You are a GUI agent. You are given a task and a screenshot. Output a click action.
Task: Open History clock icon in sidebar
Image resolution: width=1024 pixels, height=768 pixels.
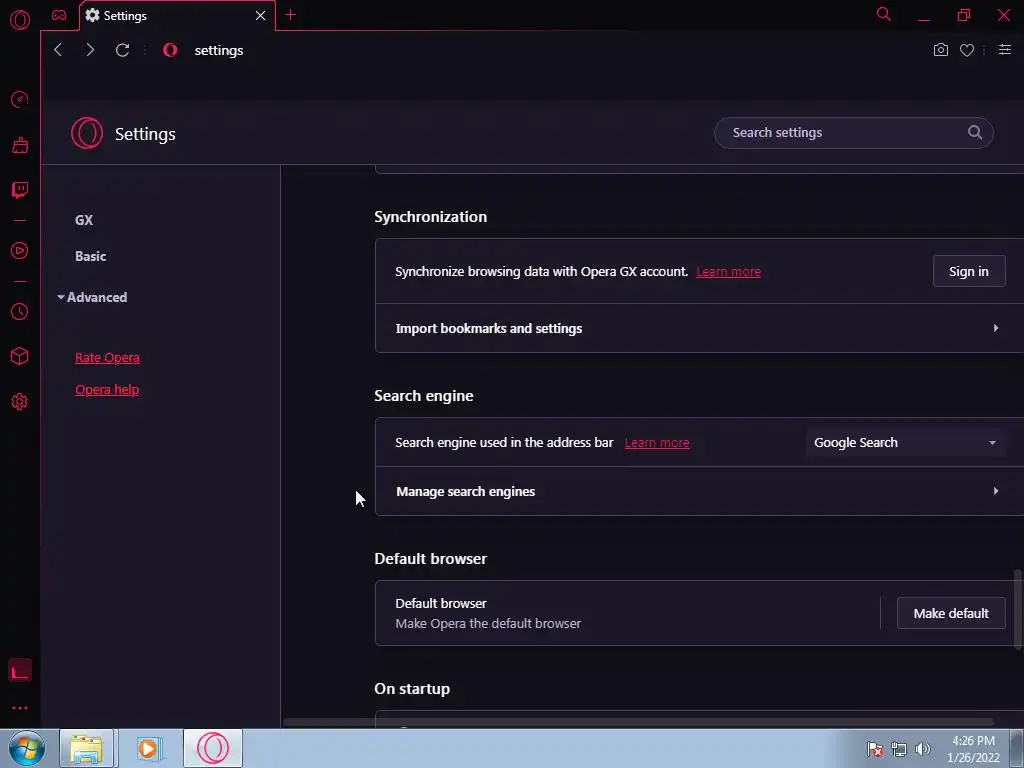(20, 312)
